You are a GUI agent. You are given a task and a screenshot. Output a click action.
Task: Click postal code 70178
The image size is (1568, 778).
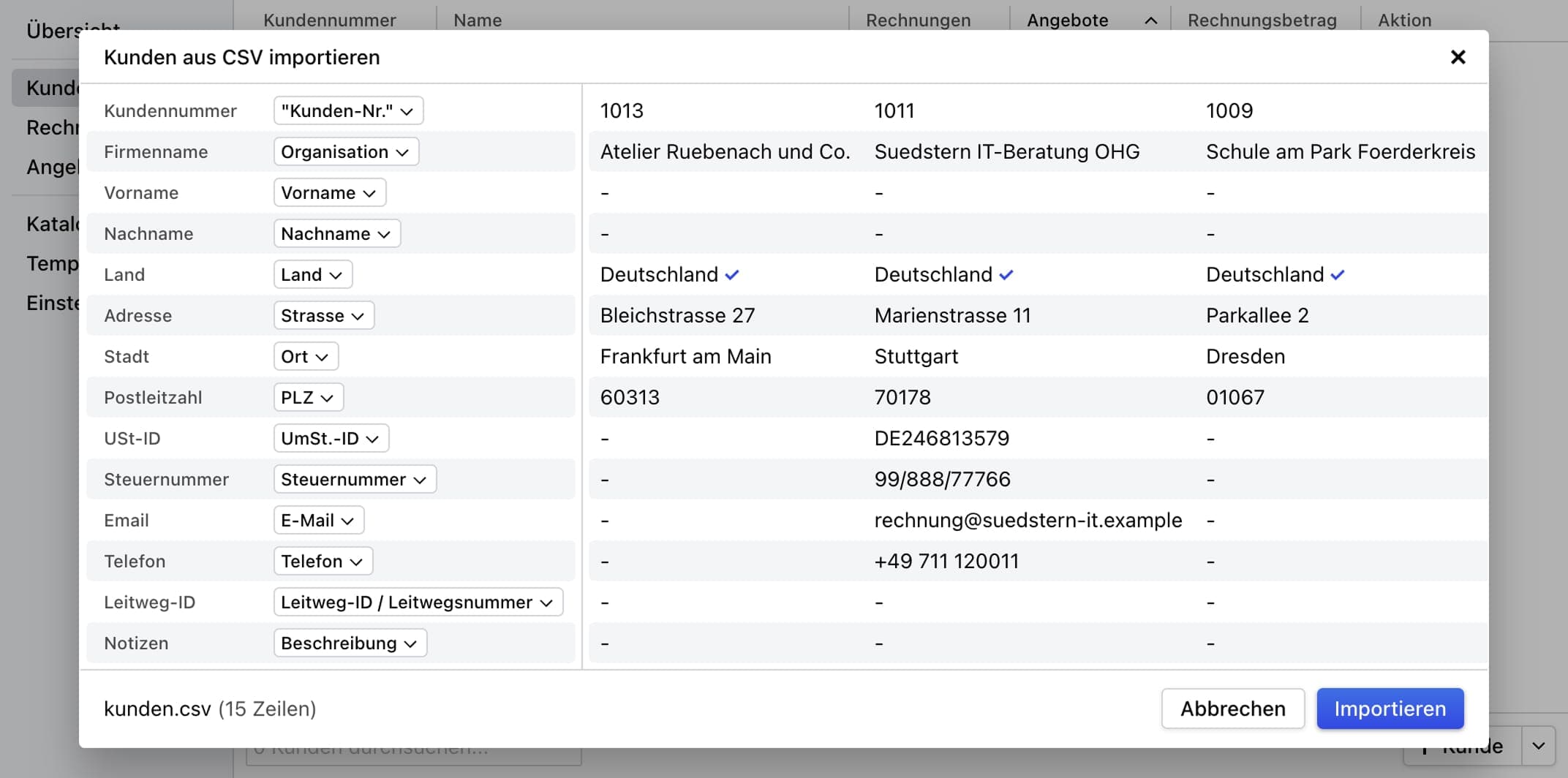(x=902, y=397)
